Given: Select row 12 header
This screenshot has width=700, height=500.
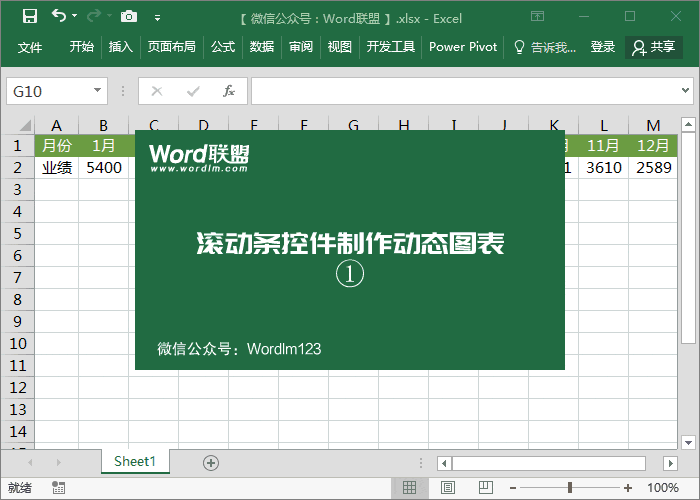Looking at the screenshot, I should [x=17, y=388].
